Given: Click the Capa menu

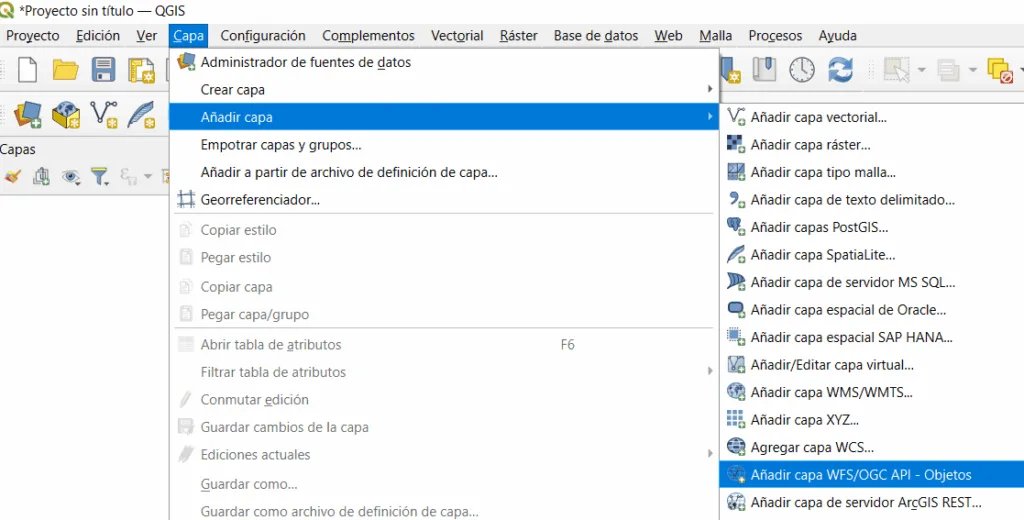Looking at the screenshot, I should (x=189, y=35).
